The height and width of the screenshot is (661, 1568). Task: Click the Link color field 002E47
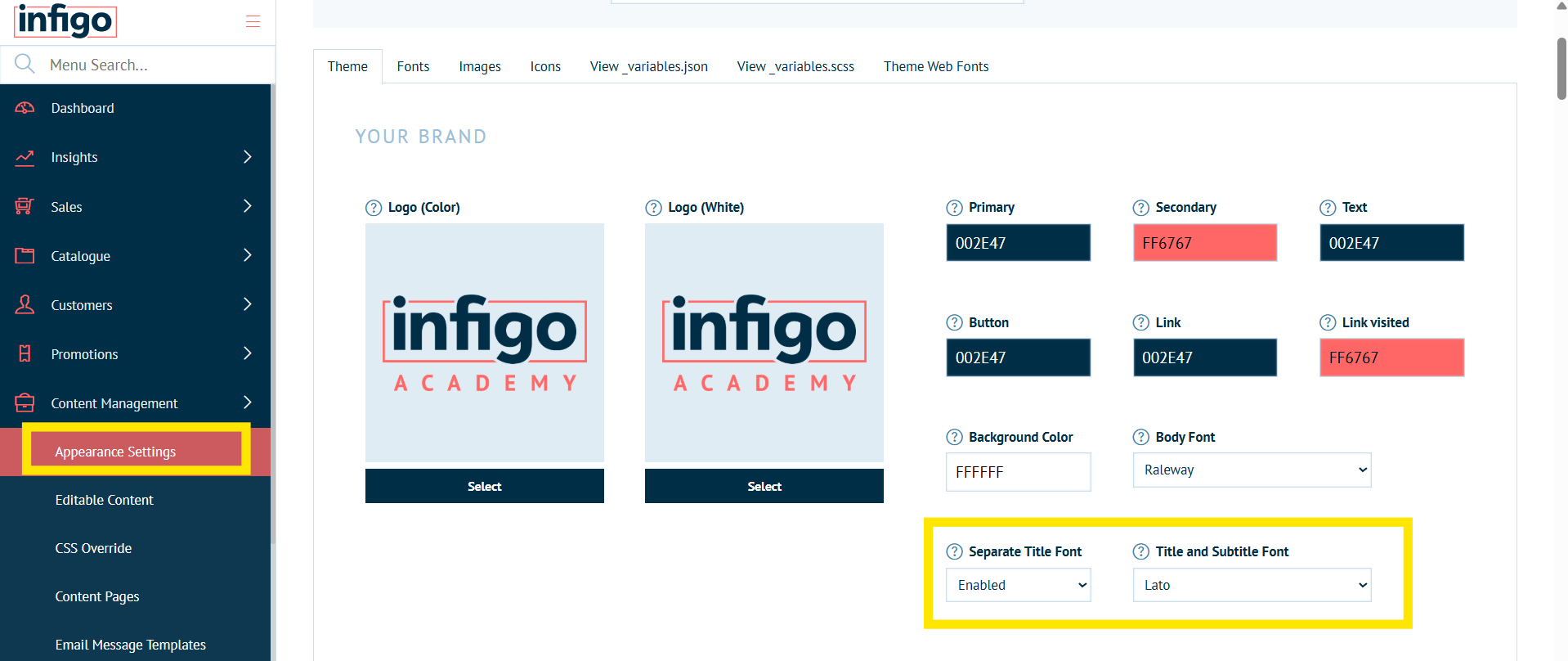click(1205, 357)
